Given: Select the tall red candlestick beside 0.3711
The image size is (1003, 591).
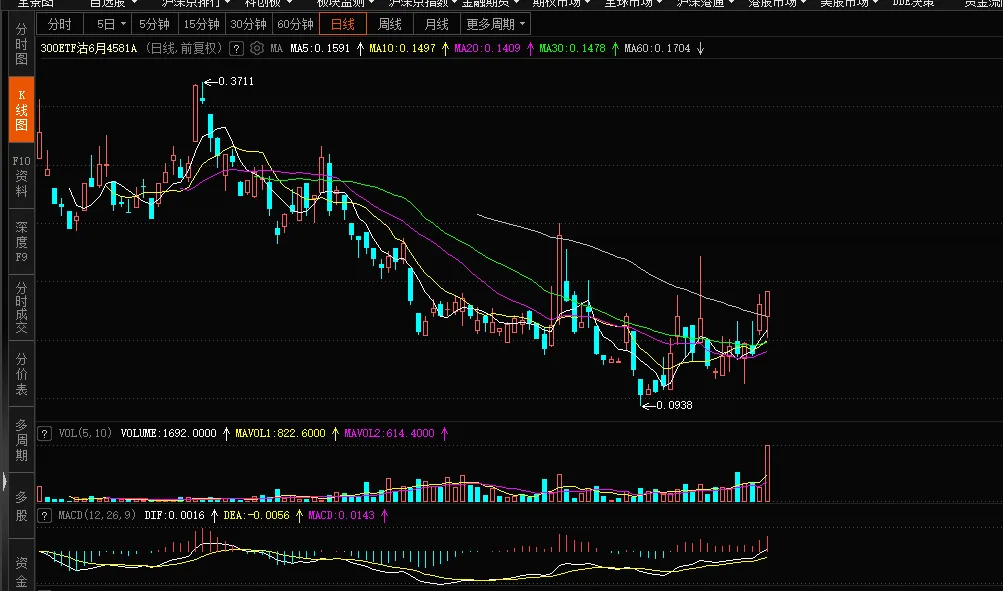Looking at the screenshot, I should pyautogui.click(x=196, y=113).
